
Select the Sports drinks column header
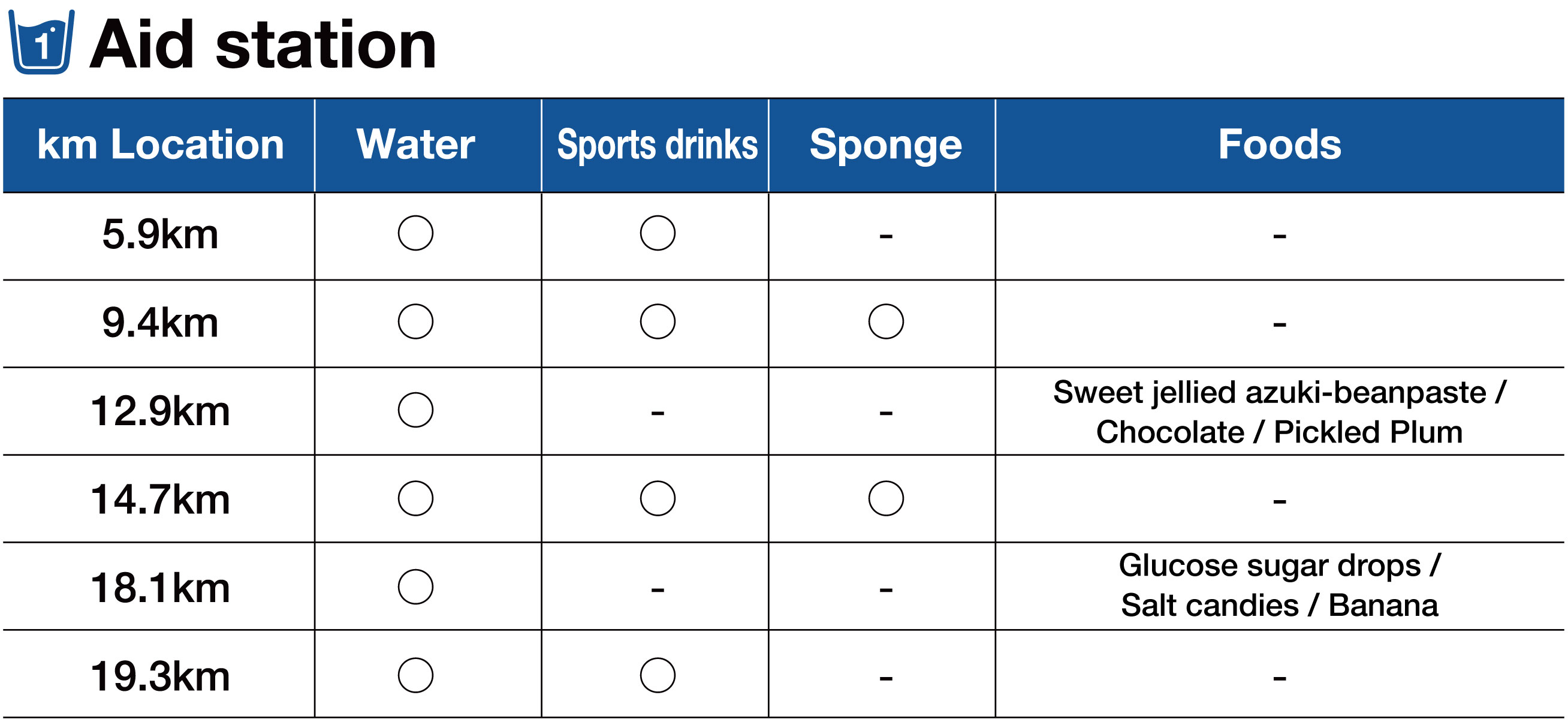tap(658, 145)
